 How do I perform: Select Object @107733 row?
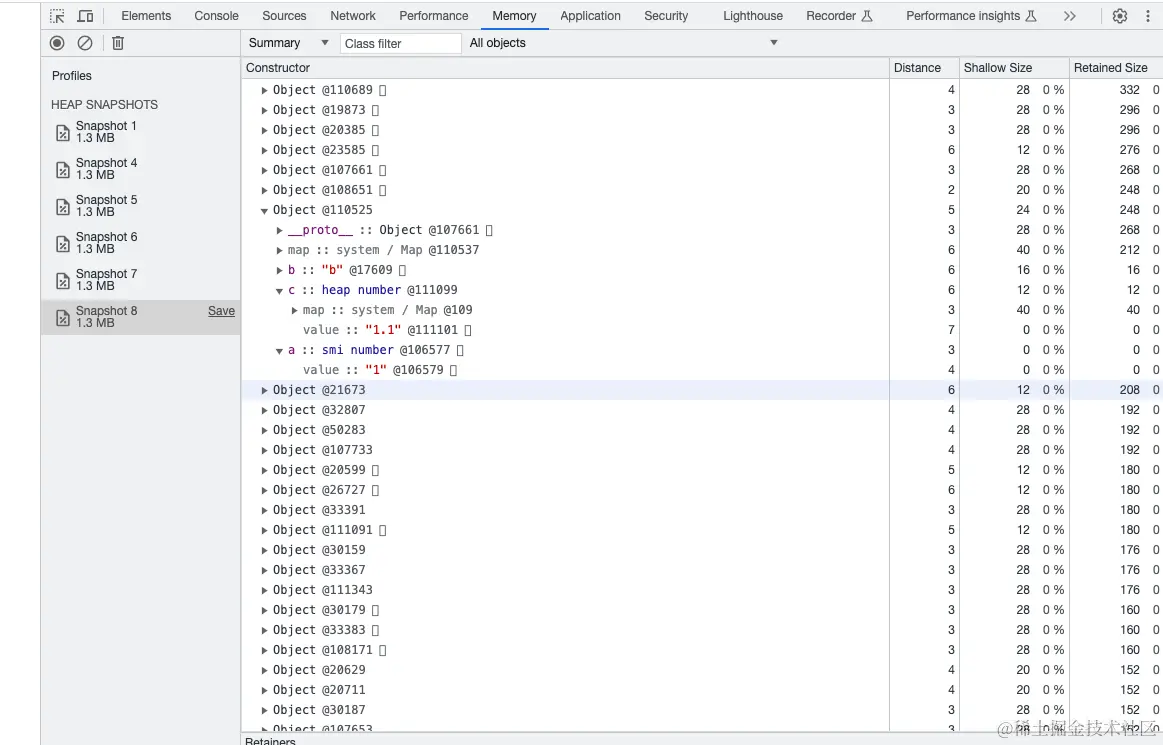pyautogui.click(x=702, y=450)
